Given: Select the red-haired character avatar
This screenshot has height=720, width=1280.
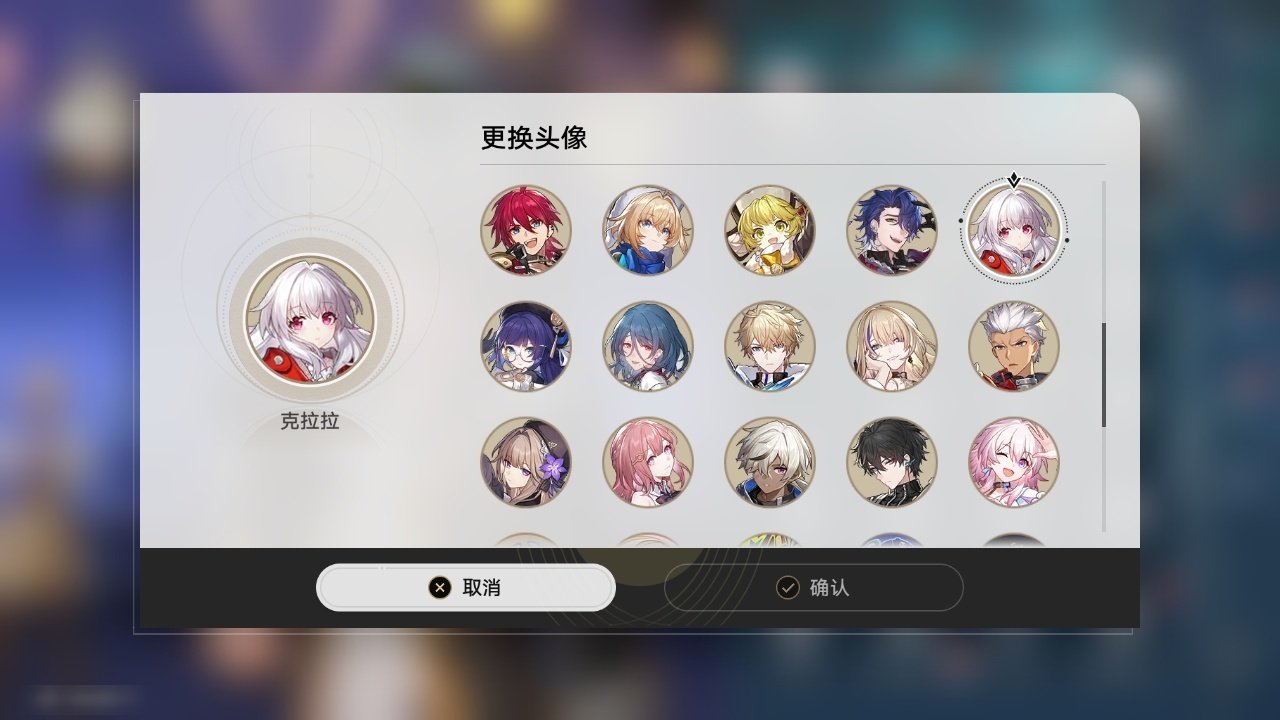Looking at the screenshot, I should (x=525, y=230).
